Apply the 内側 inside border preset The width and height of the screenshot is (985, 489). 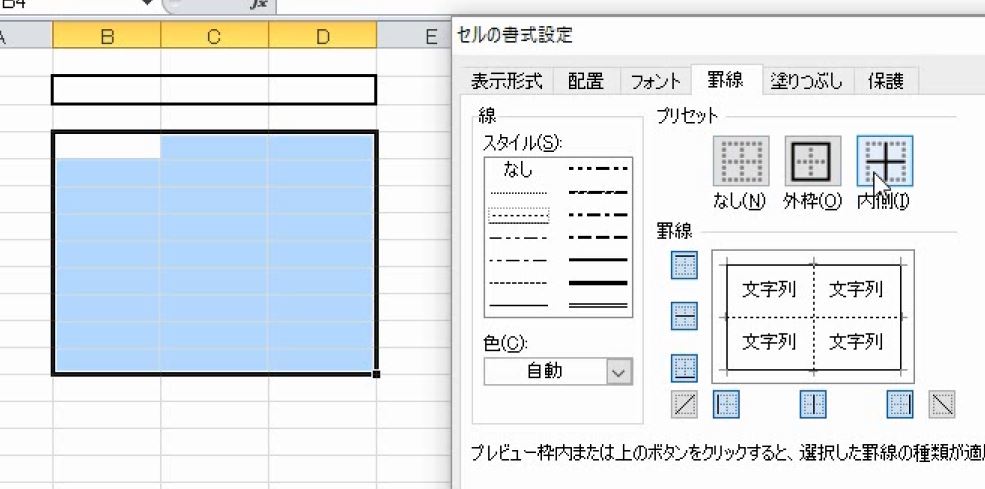tap(884, 160)
